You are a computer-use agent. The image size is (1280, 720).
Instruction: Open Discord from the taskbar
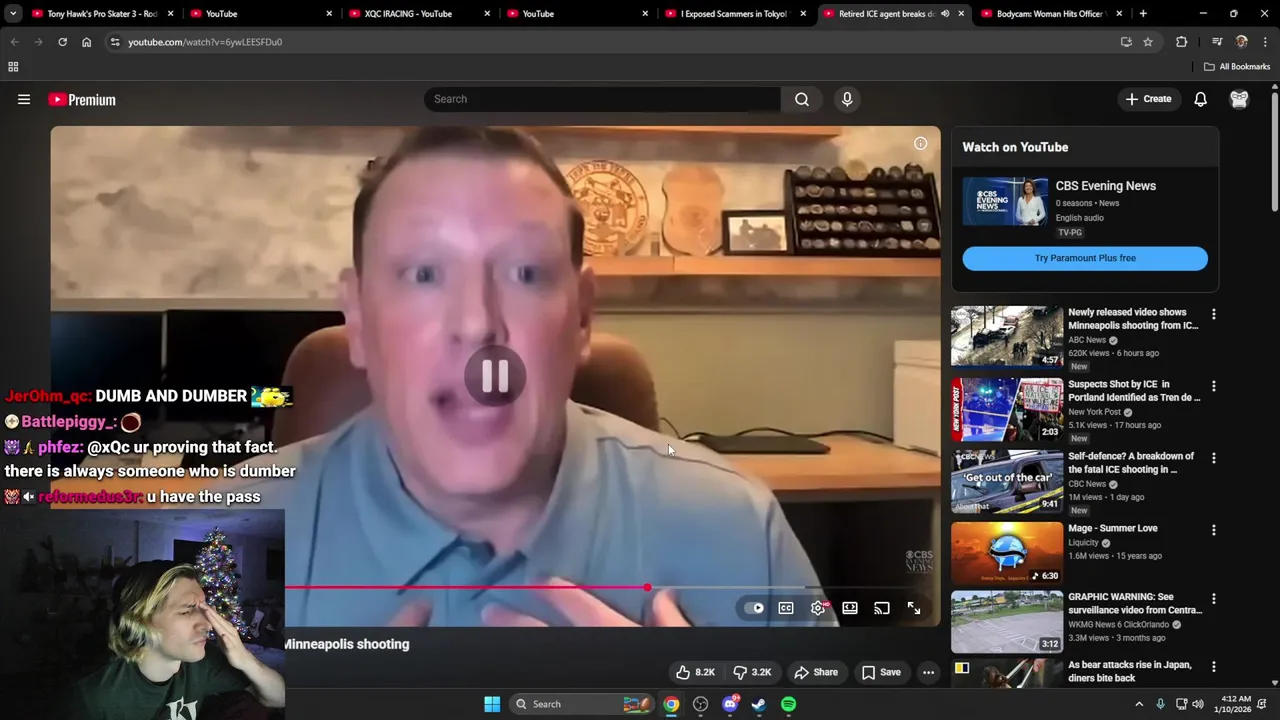click(x=730, y=704)
